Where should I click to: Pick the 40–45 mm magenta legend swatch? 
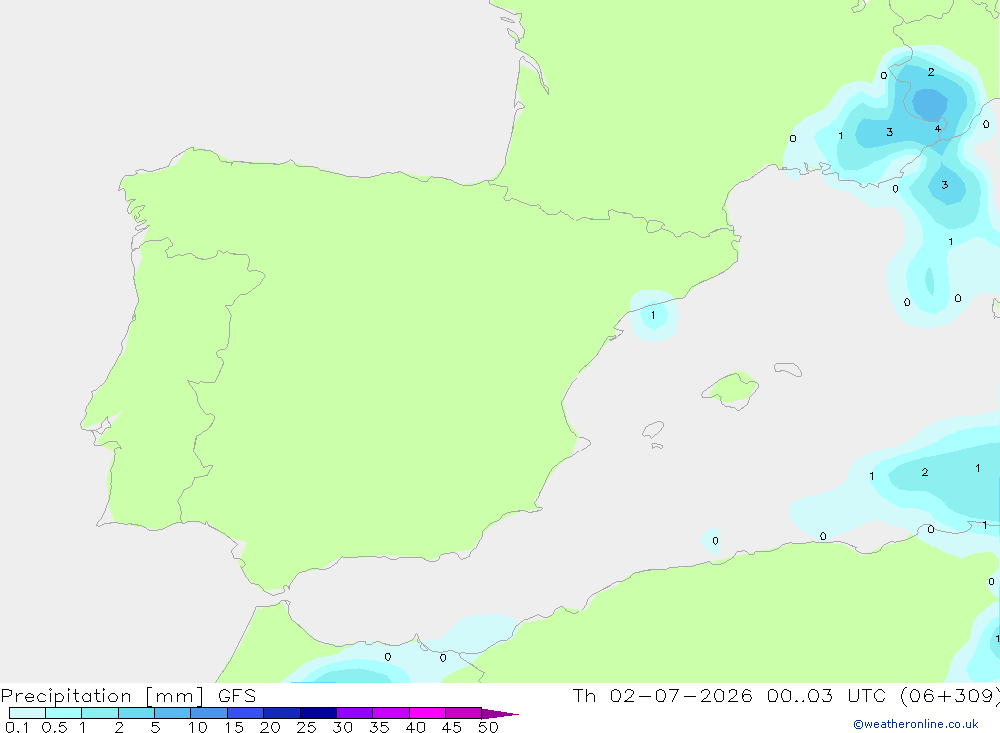(427, 713)
